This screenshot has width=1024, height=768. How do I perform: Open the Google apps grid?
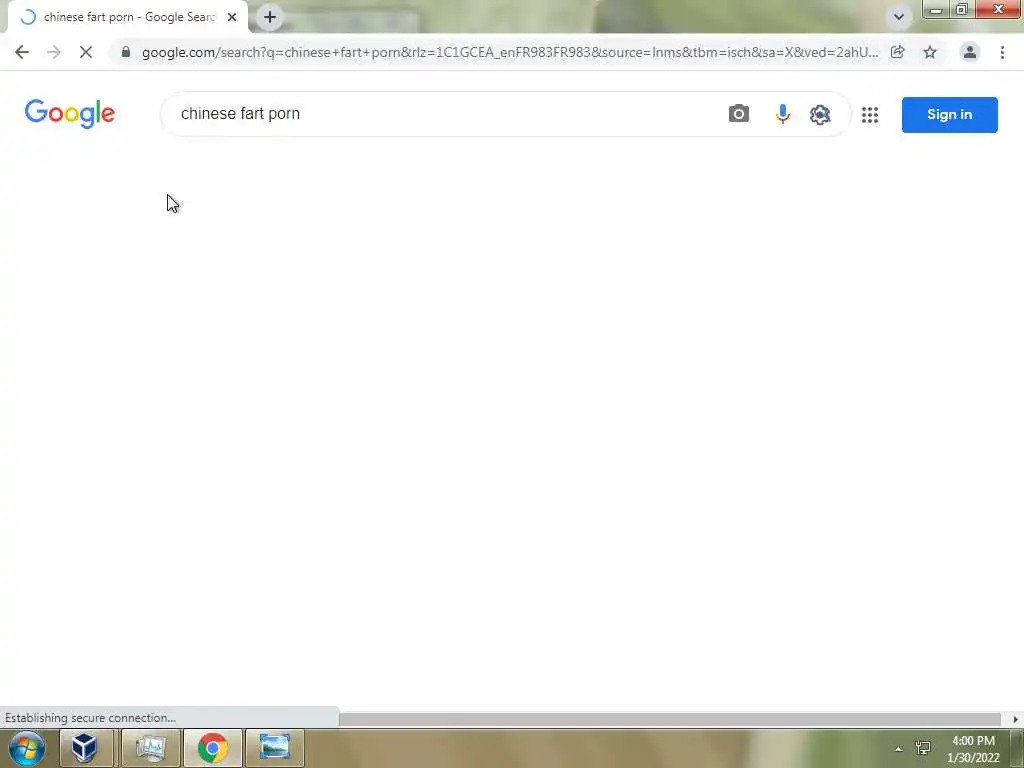pyautogui.click(x=870, y=115)
